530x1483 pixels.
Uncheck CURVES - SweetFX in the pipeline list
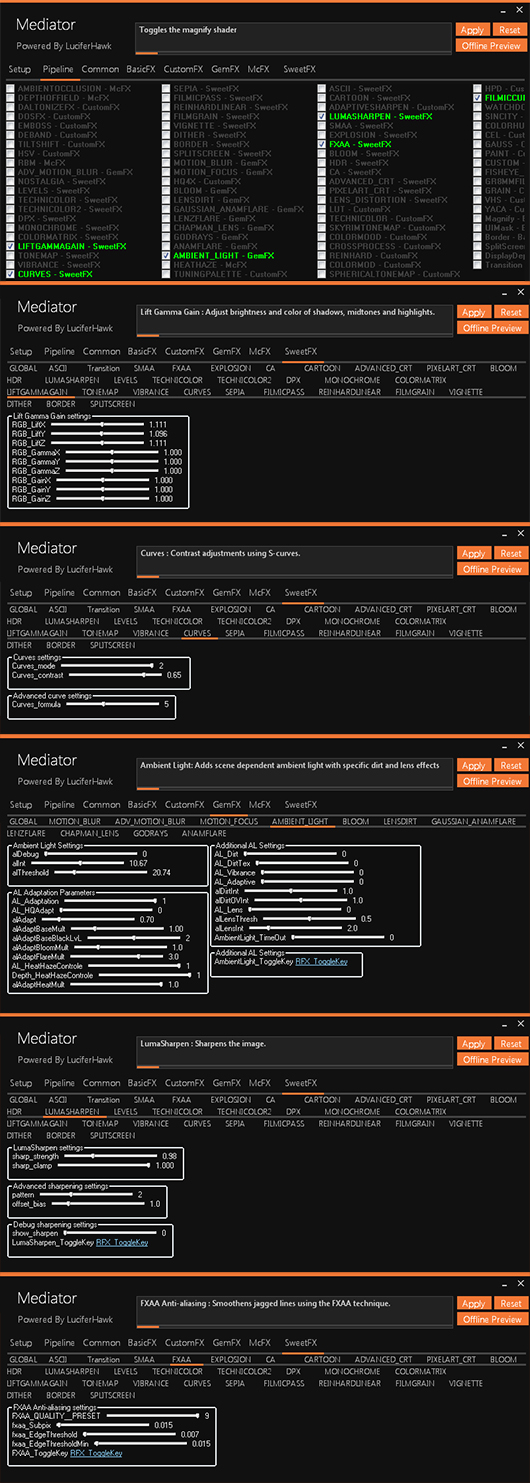coord(11,274)
